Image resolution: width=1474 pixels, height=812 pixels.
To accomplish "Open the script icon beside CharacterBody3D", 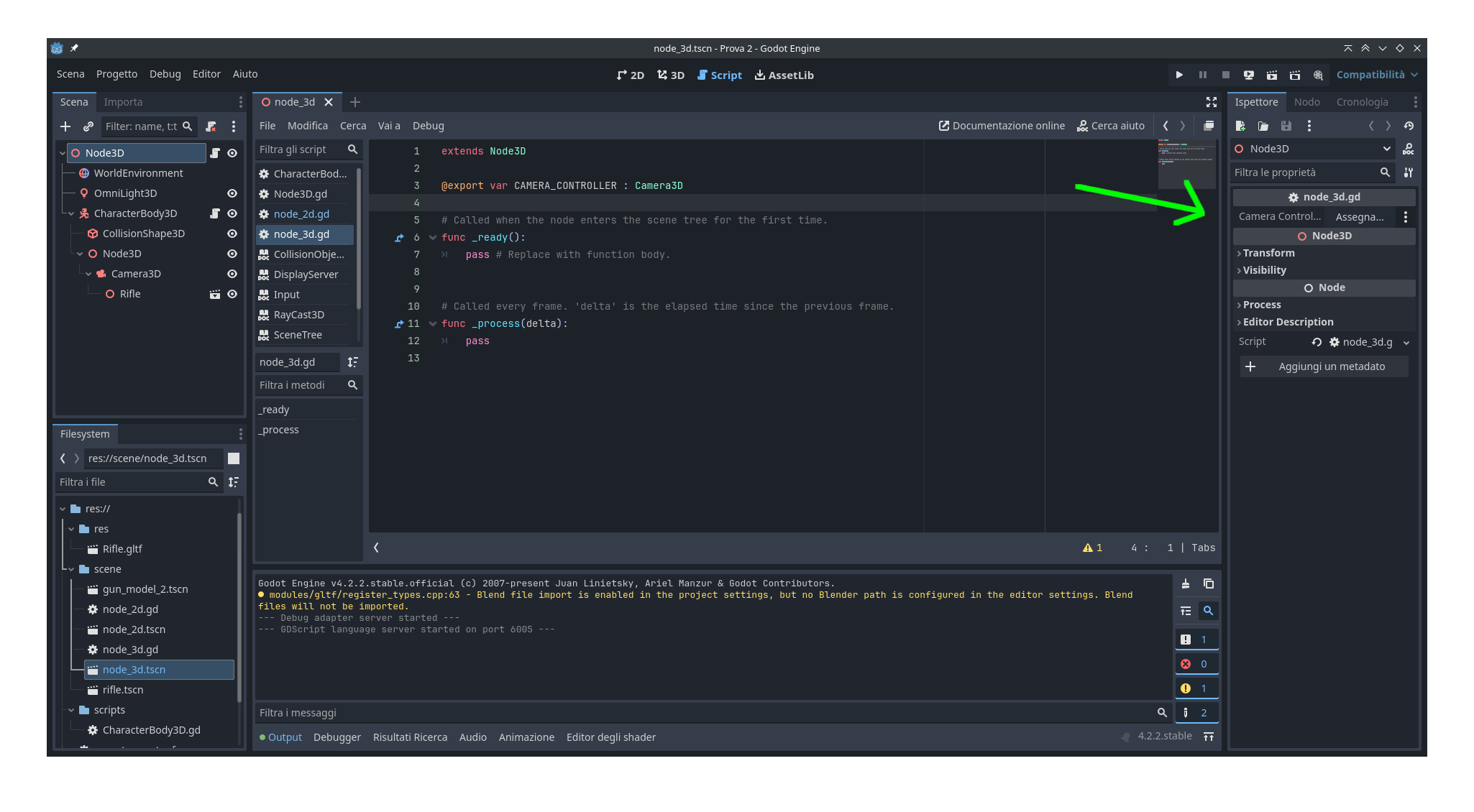I will (215, 213).
